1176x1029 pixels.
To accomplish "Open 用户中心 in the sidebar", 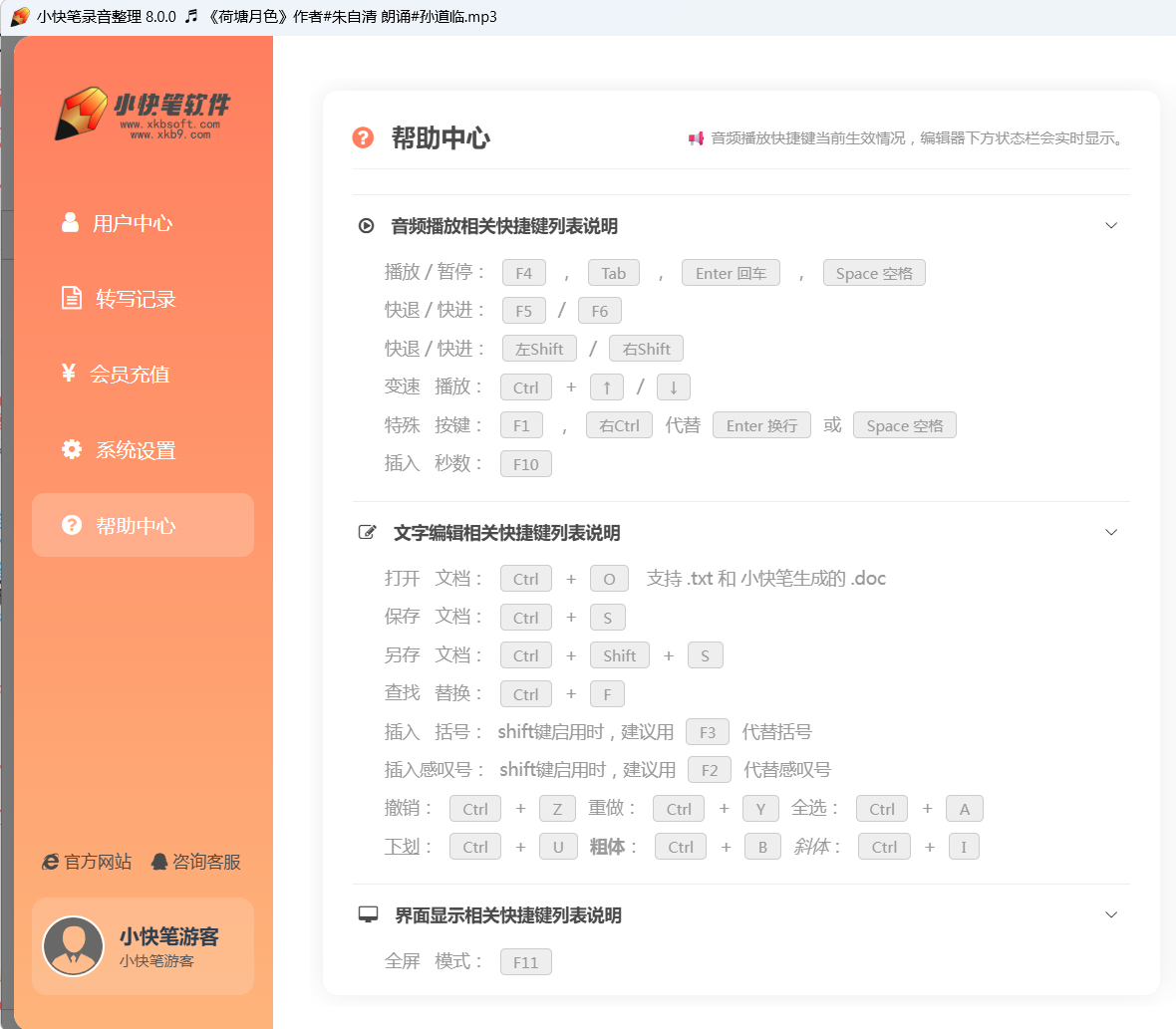I will (x=132, y=223).
